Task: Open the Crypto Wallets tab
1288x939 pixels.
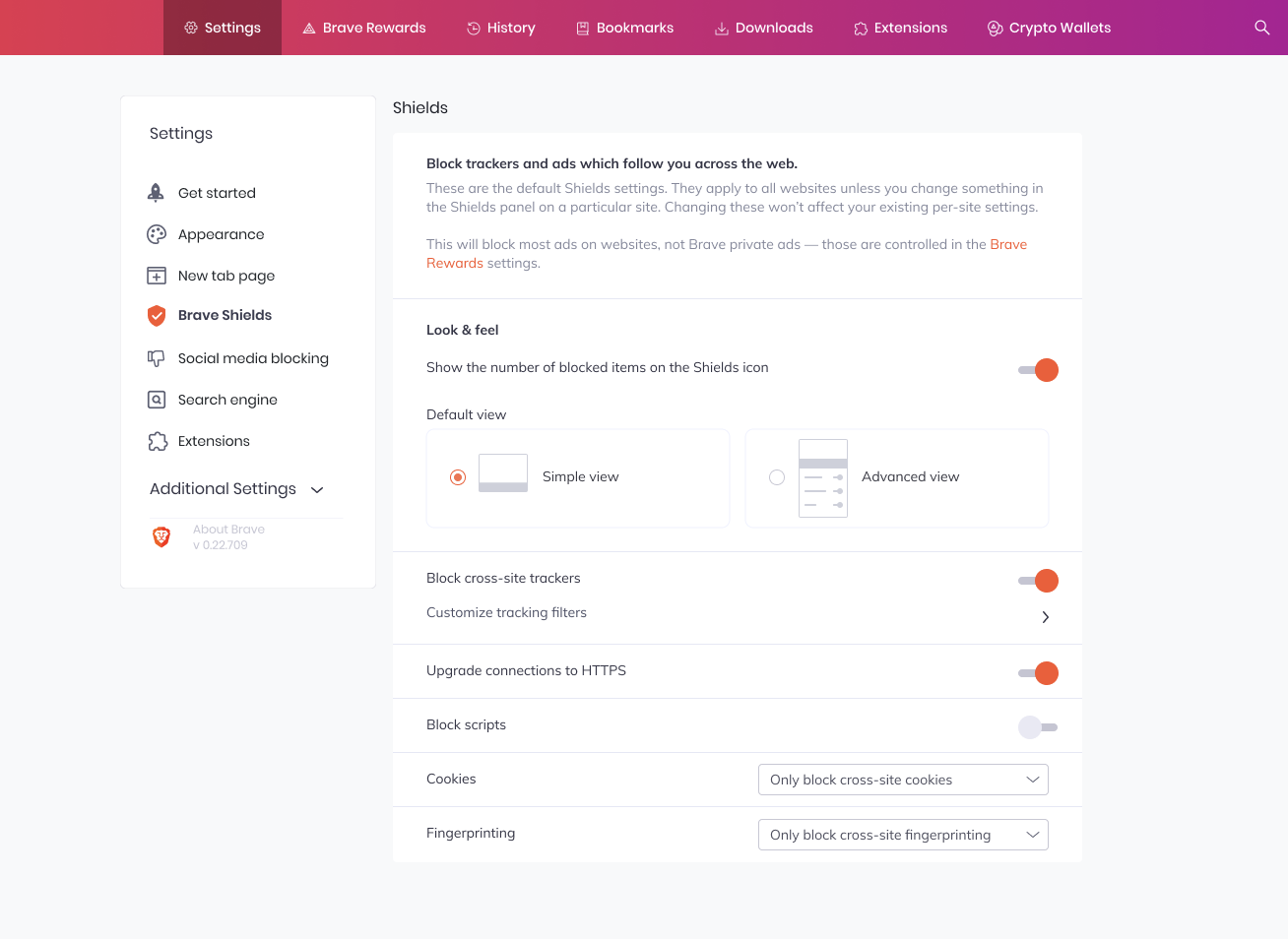Action: 1050,28
